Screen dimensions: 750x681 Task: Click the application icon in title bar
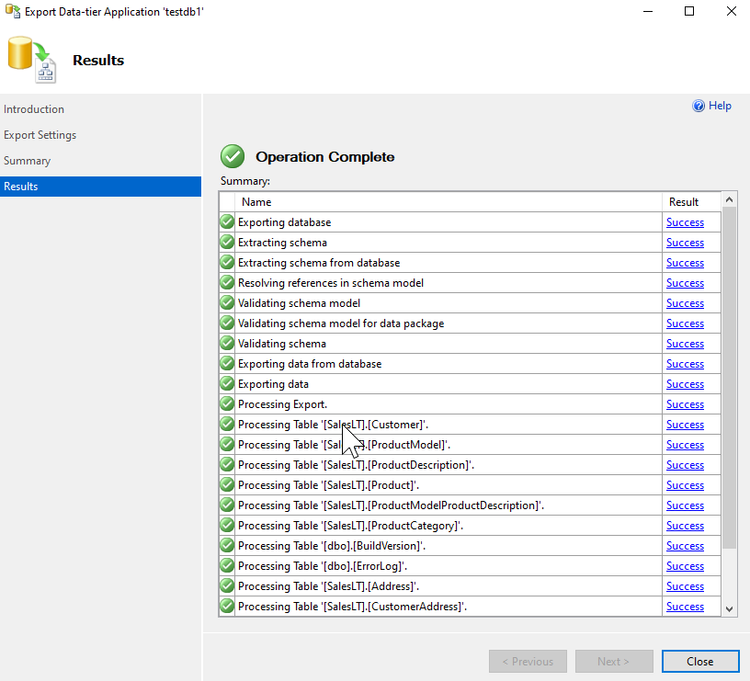12,11
